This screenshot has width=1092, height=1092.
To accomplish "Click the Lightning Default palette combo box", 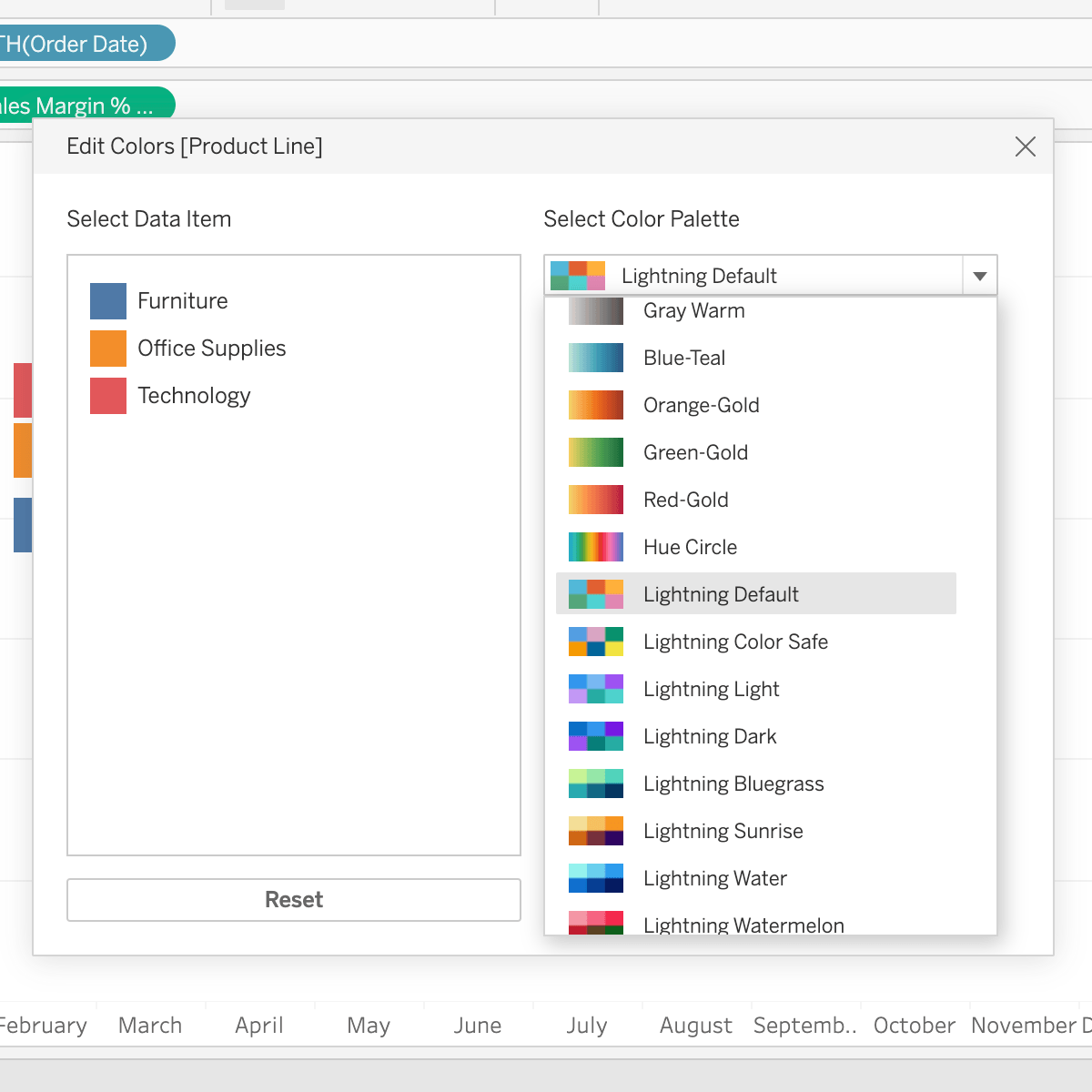I will (753, 276).
